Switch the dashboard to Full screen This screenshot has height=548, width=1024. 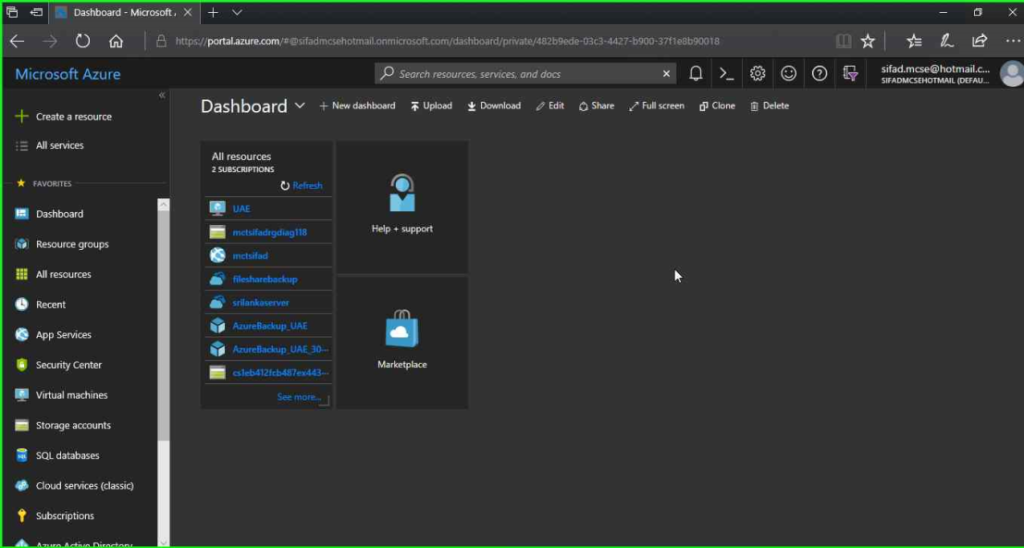656,106
